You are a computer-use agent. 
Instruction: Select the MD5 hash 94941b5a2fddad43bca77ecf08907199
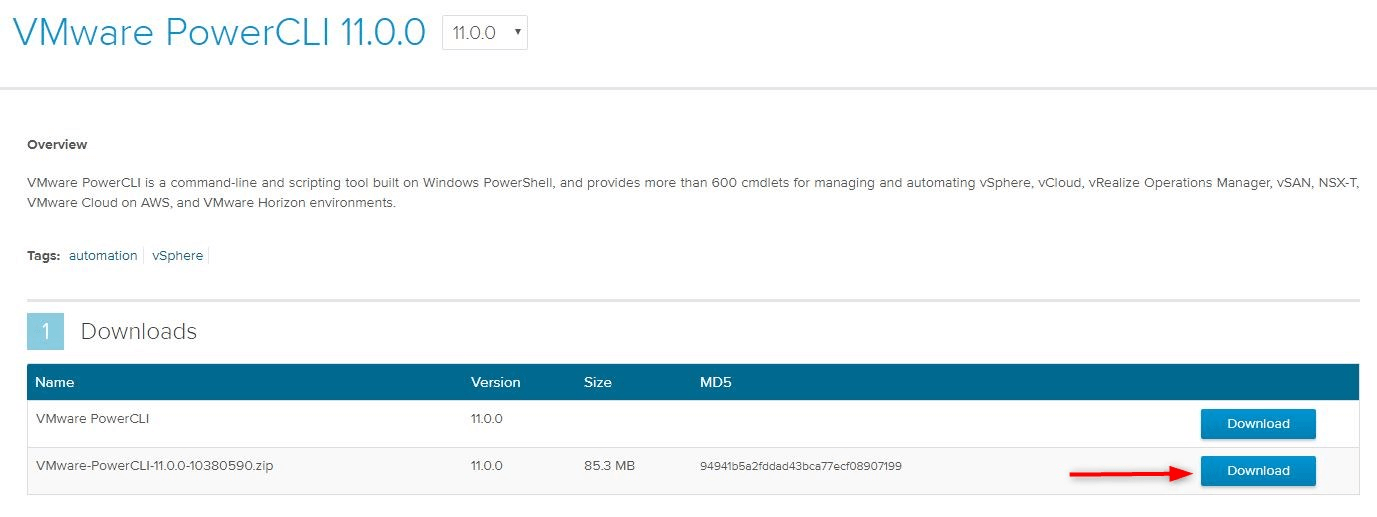[x=801, y=466]
